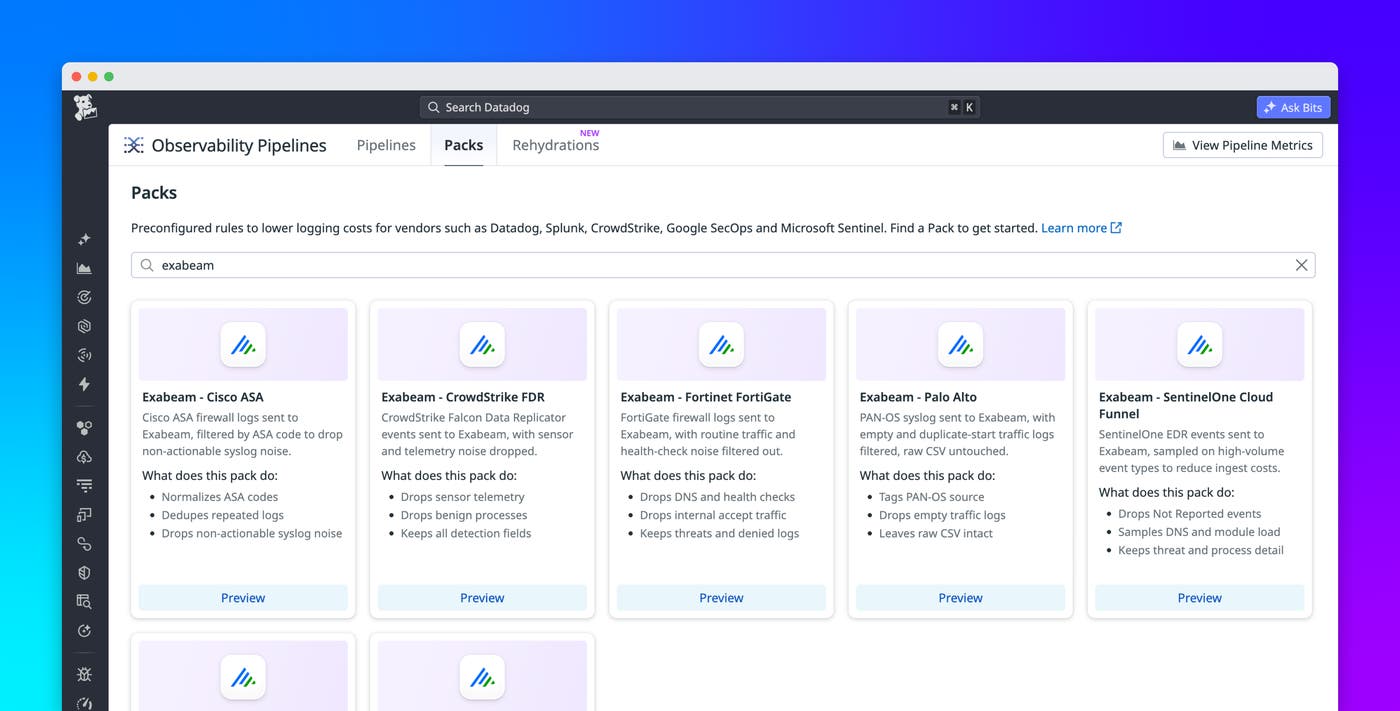Click the packs filter field containing exabeam
The width and height of the screenshot is (1400, 711).
pos(723,265)
